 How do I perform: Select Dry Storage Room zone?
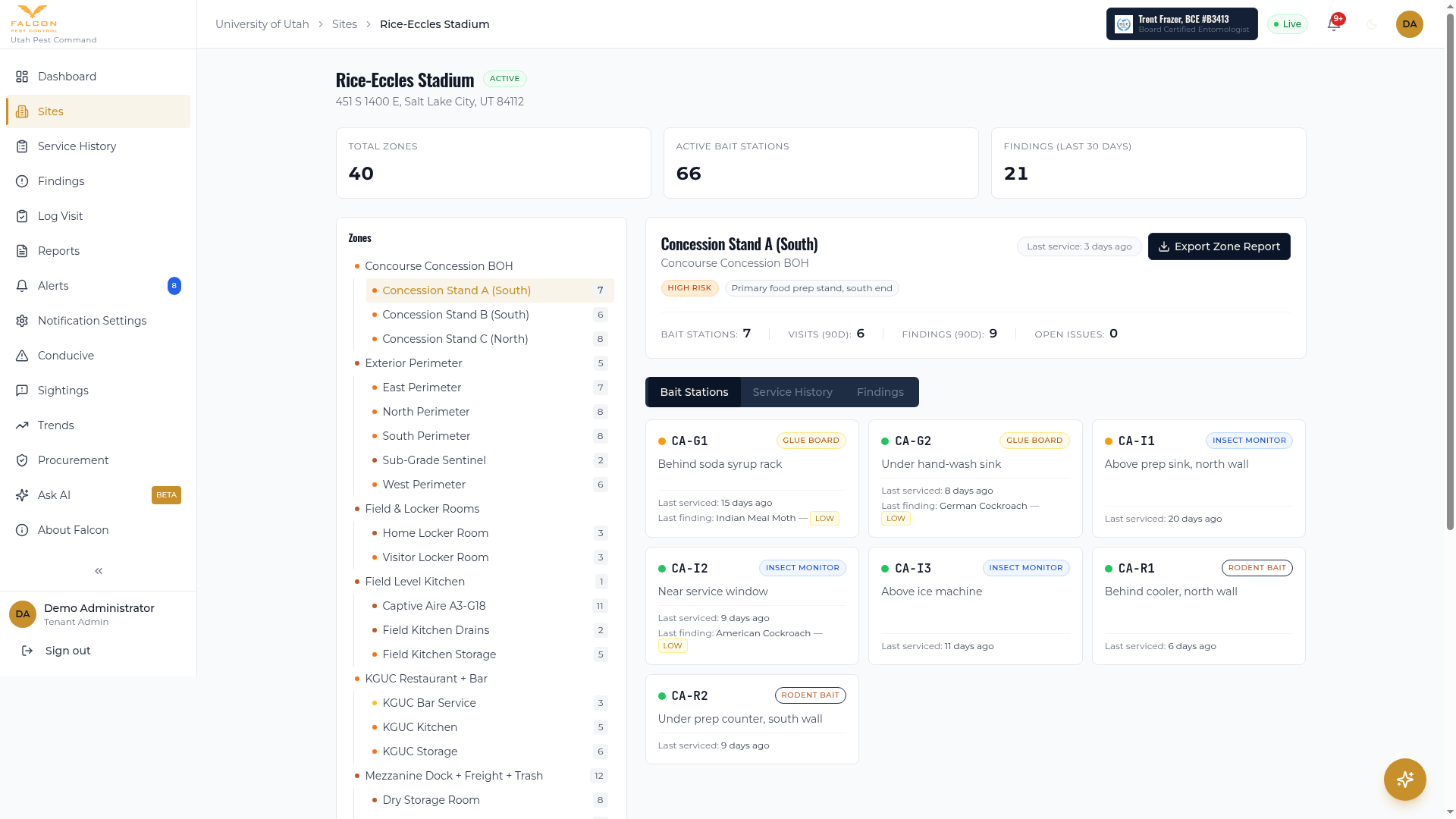(490, 800)
